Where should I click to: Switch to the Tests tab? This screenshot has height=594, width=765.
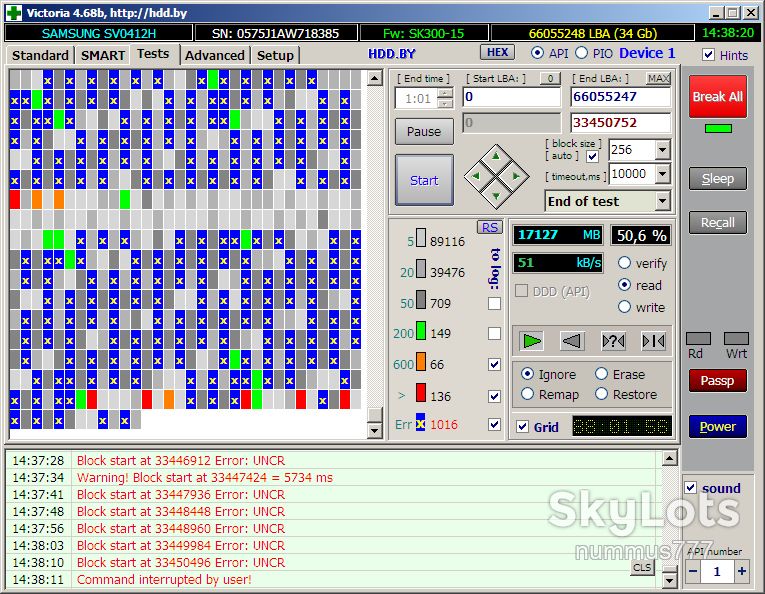153,53
